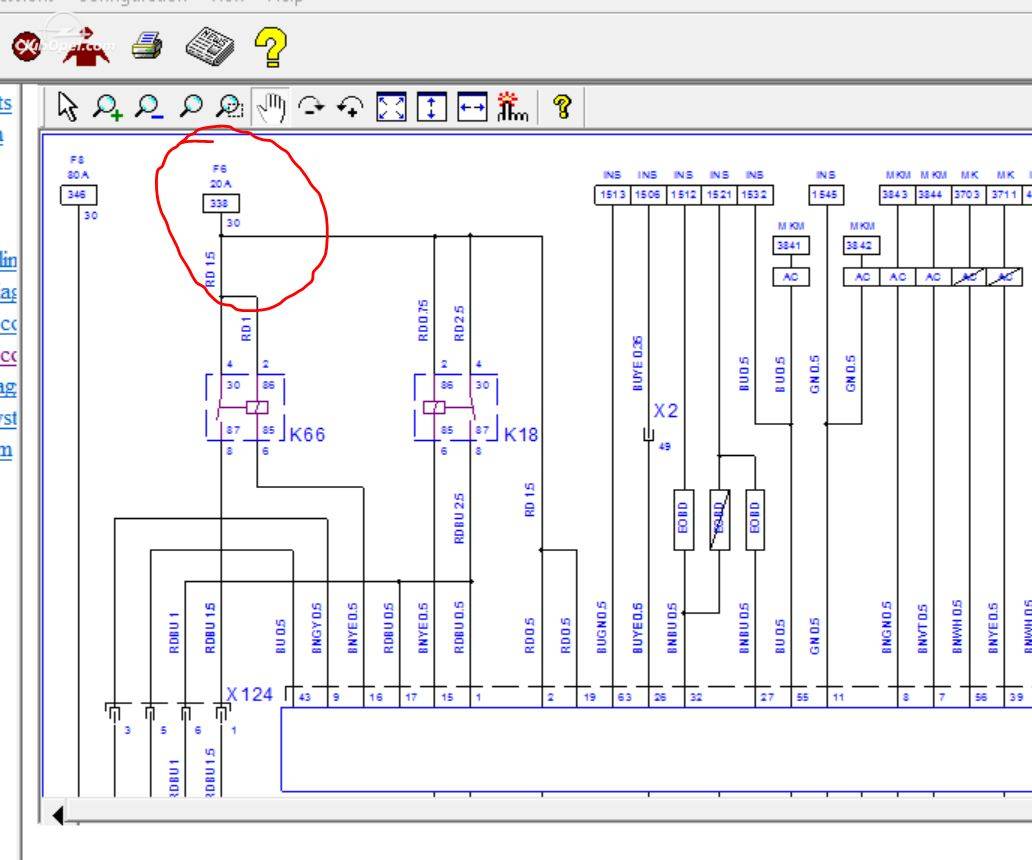
Task: Click wire label BNGY 0.5
Action: (317, 628)
